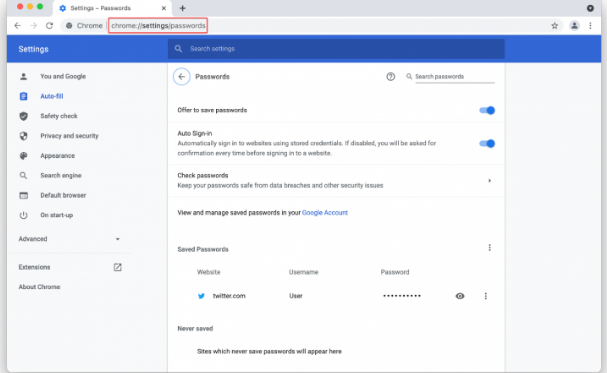
Task: Expand the Advanced section arrow
Action: pos(117,239)
